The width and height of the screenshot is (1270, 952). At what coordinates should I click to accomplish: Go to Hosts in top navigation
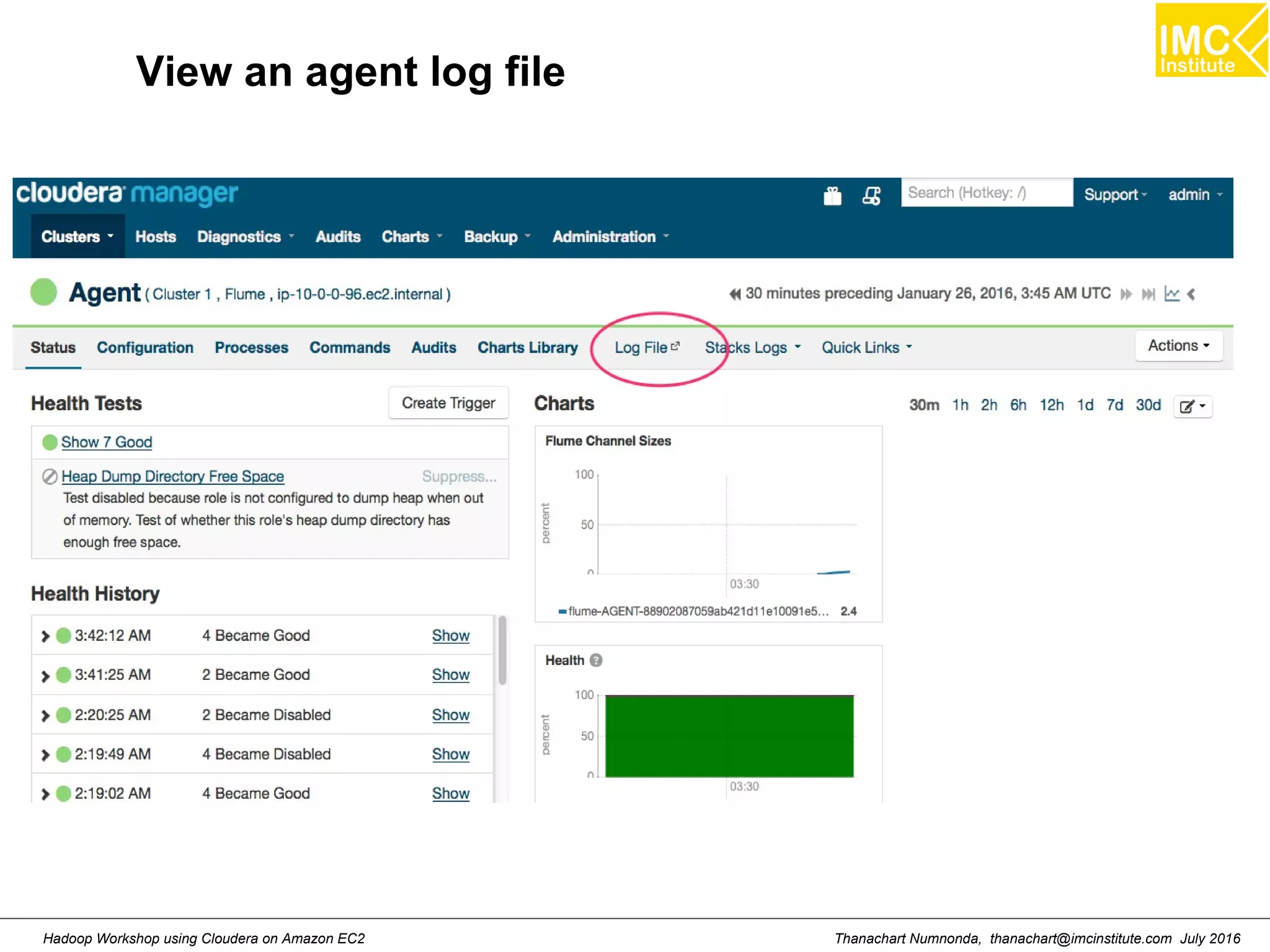(156, 237)
